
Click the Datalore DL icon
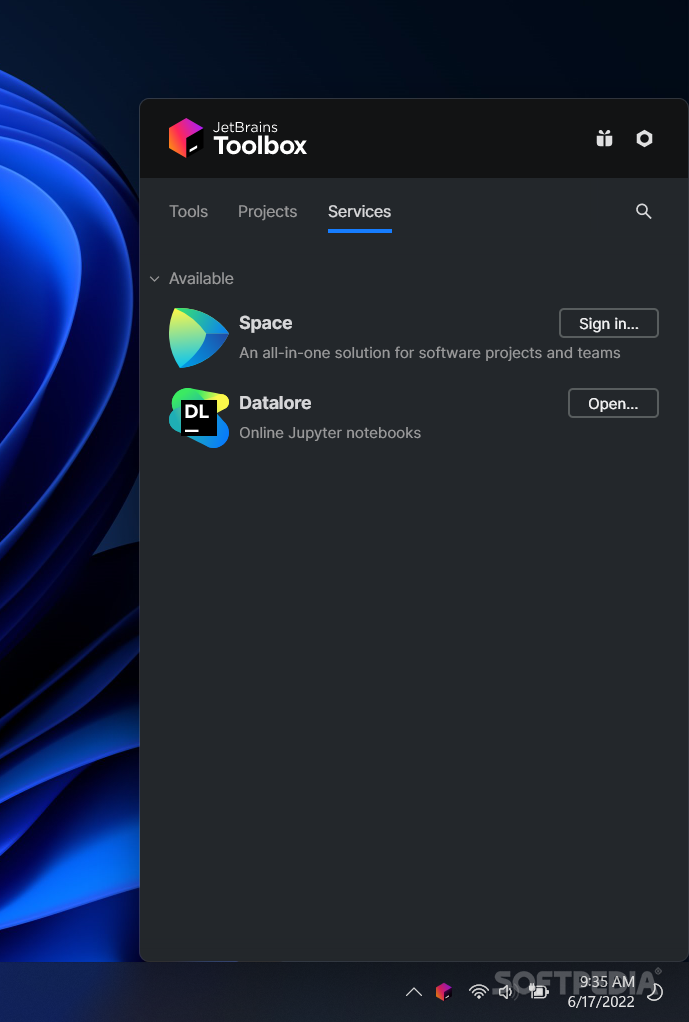click(199, 418)
